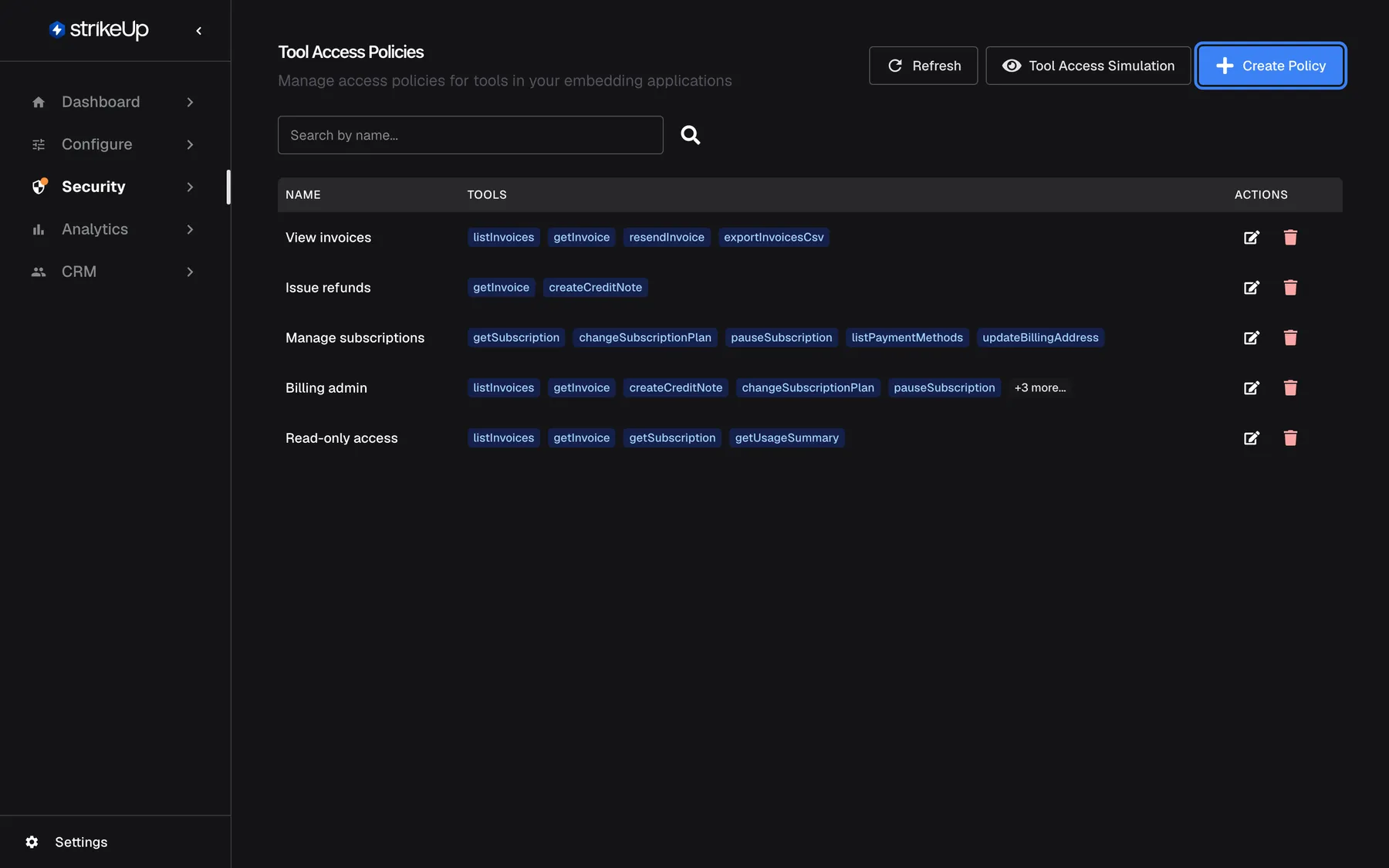Click the Refresh button

click(x=923, y=66)
